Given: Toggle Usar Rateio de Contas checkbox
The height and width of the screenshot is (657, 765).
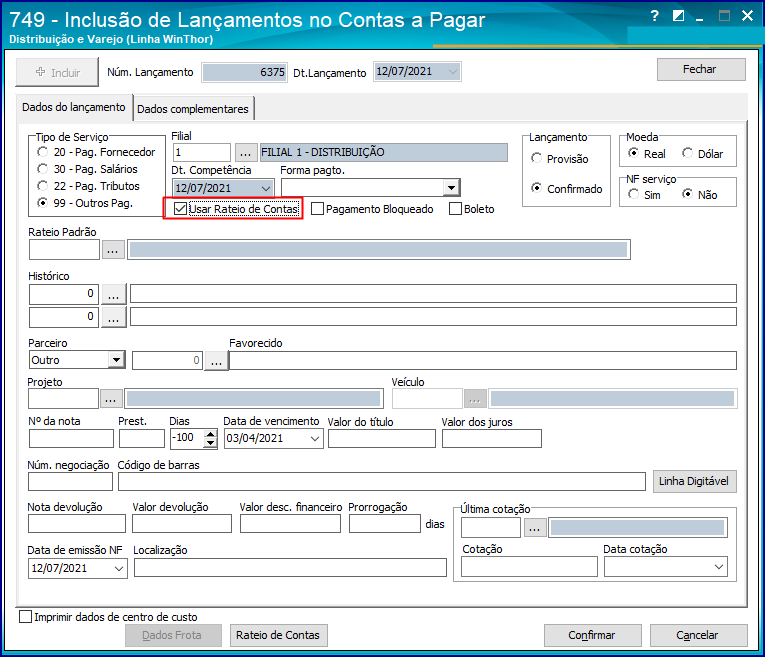Looking at the screenshot, I should (x=181, y=209).
